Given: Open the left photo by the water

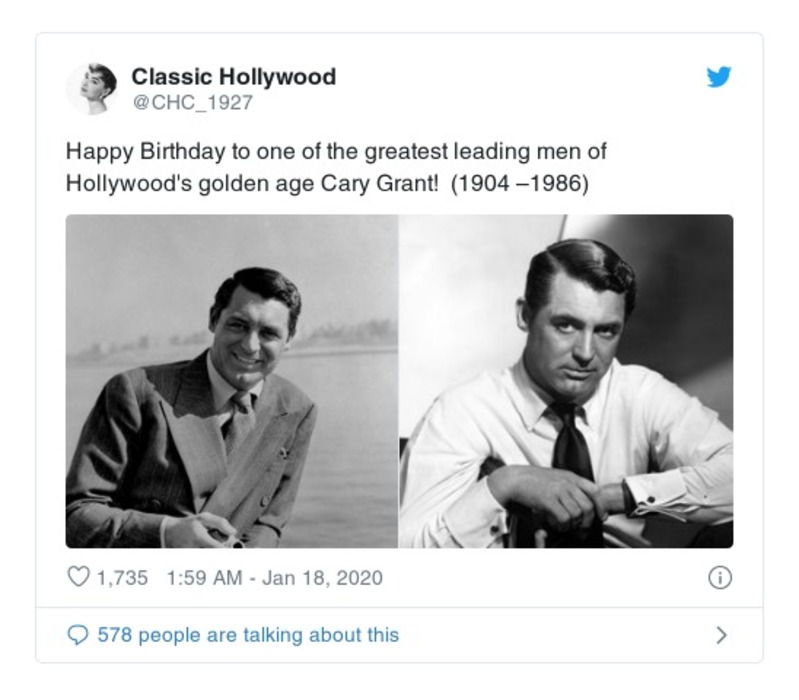Looking at the screenshot, I should pos(232,381).
